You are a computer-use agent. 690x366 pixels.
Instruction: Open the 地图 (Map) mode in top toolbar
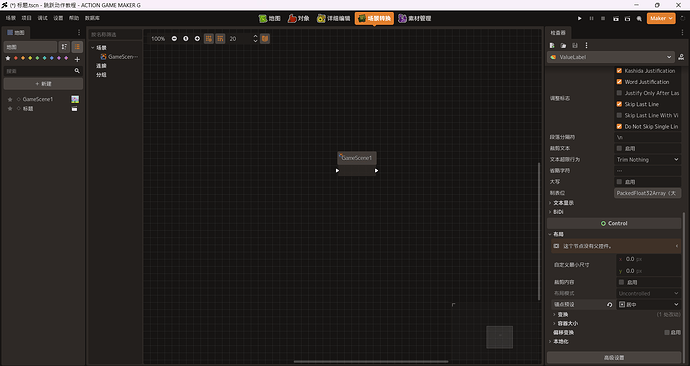(x=270, y=18)
